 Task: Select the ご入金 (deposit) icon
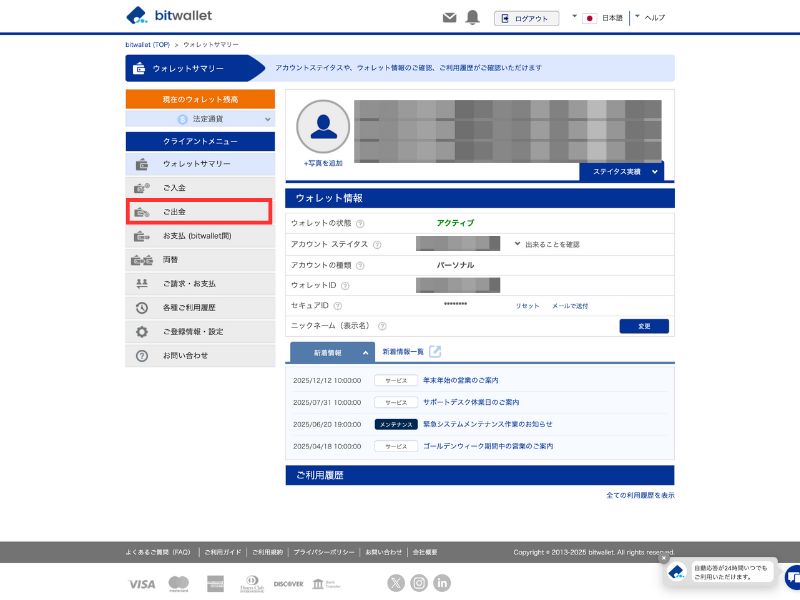pyautogui.click(x=139, y=188)
